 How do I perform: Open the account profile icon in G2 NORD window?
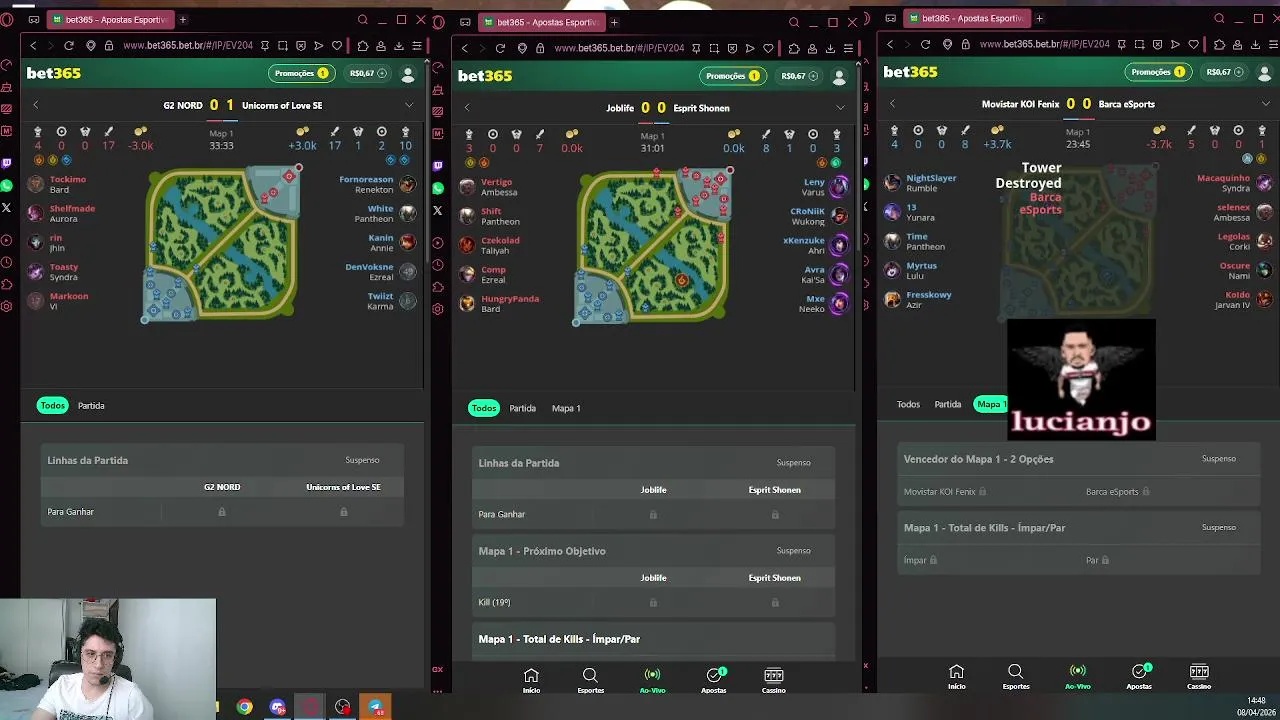tap(408, 74)
